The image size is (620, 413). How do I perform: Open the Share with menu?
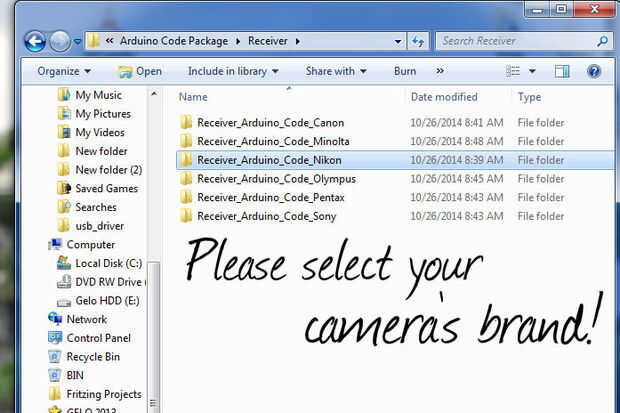pyautogui.click(x=336, y=72)
